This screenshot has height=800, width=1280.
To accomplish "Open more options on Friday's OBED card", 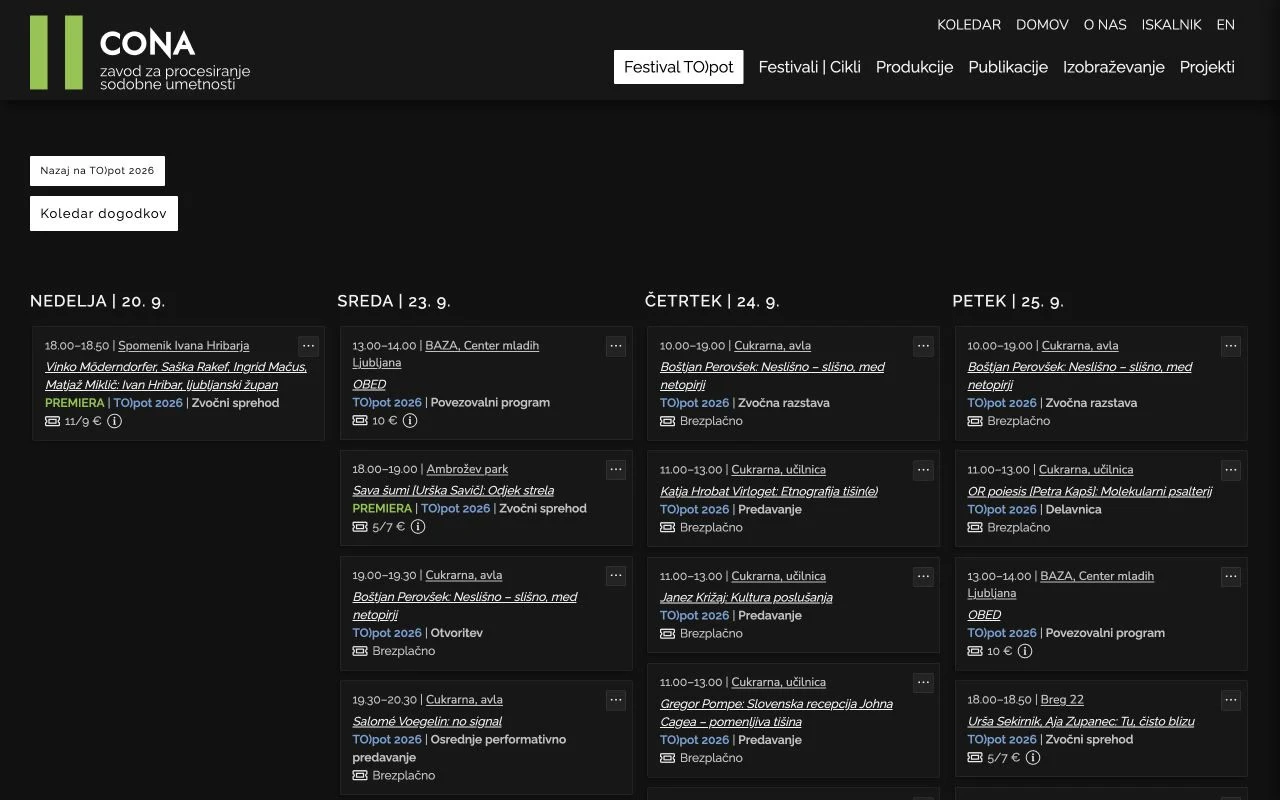I will tap(1231, 576).
